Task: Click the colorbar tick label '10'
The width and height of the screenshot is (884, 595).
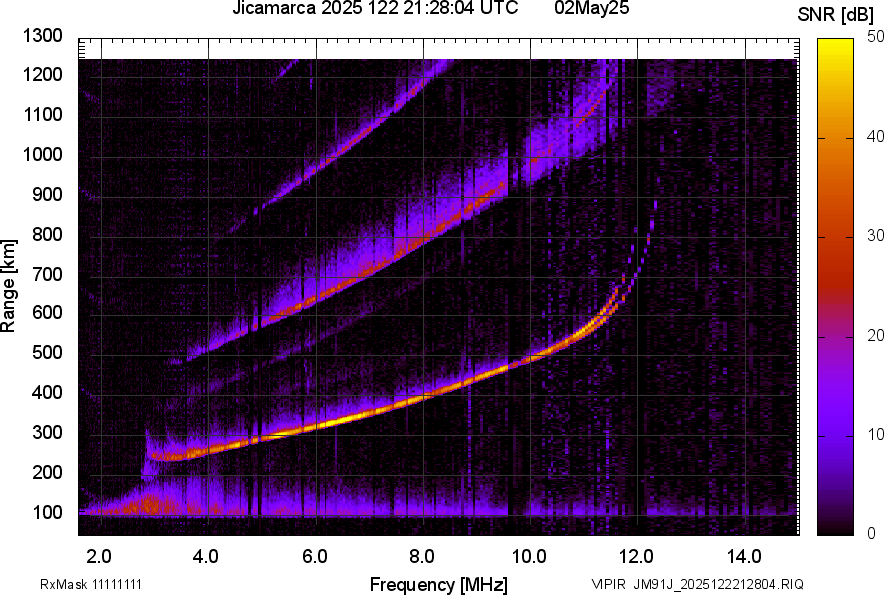Action: (876, 434)
